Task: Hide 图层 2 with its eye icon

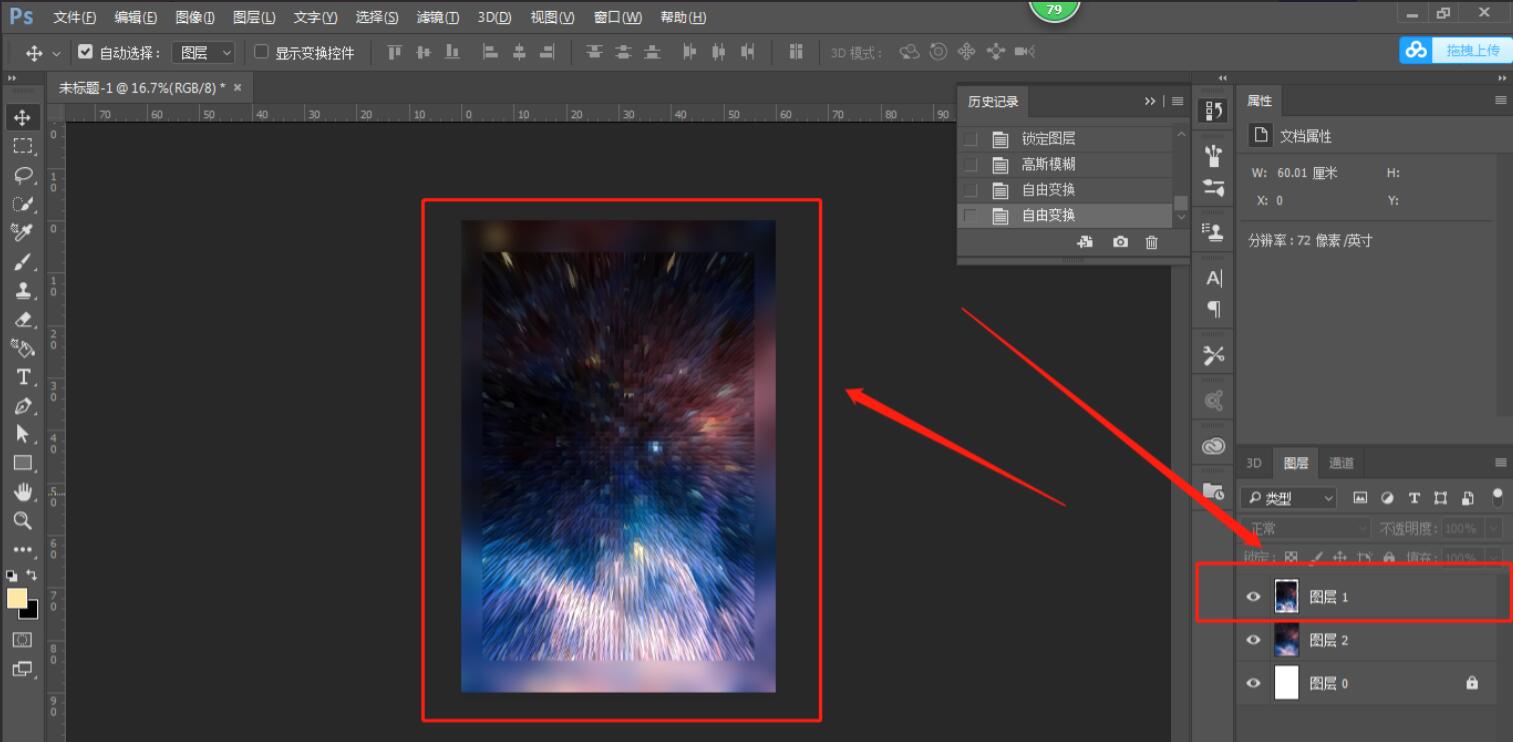Action: pyautogui.click(x=1253, y=640)
